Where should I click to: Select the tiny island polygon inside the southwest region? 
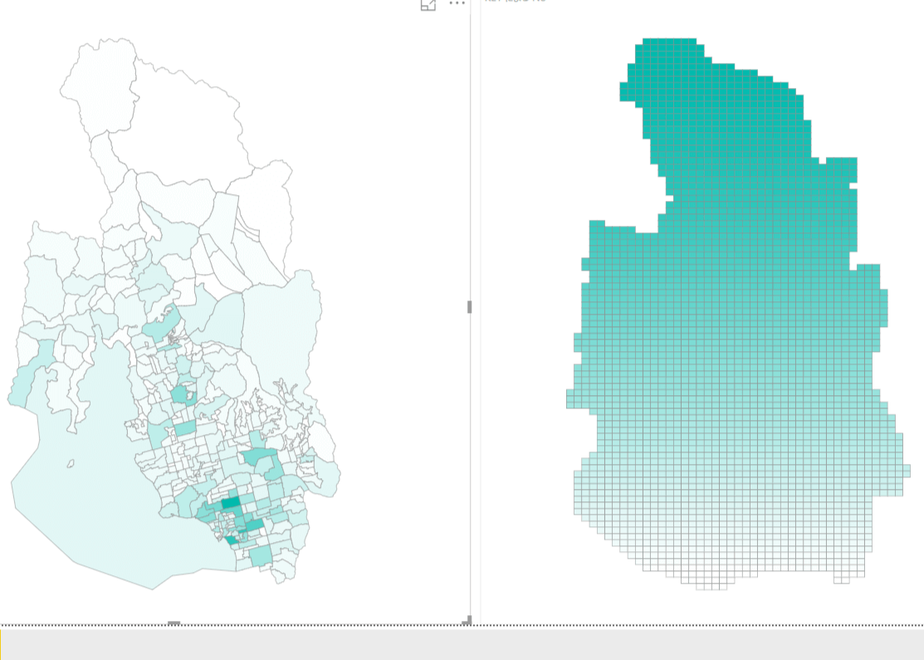pos(70,464)
